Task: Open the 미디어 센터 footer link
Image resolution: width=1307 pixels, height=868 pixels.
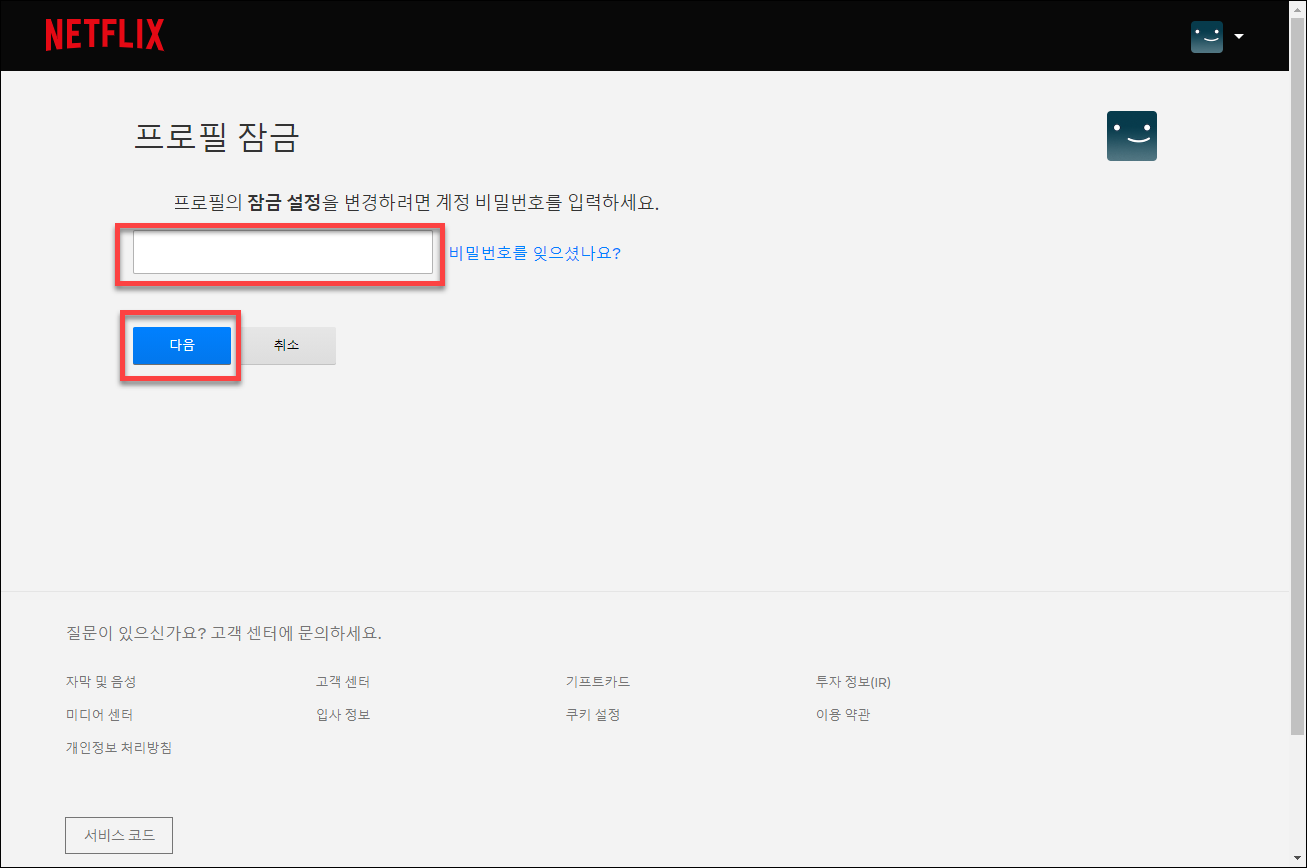Action: click(100, 715)
